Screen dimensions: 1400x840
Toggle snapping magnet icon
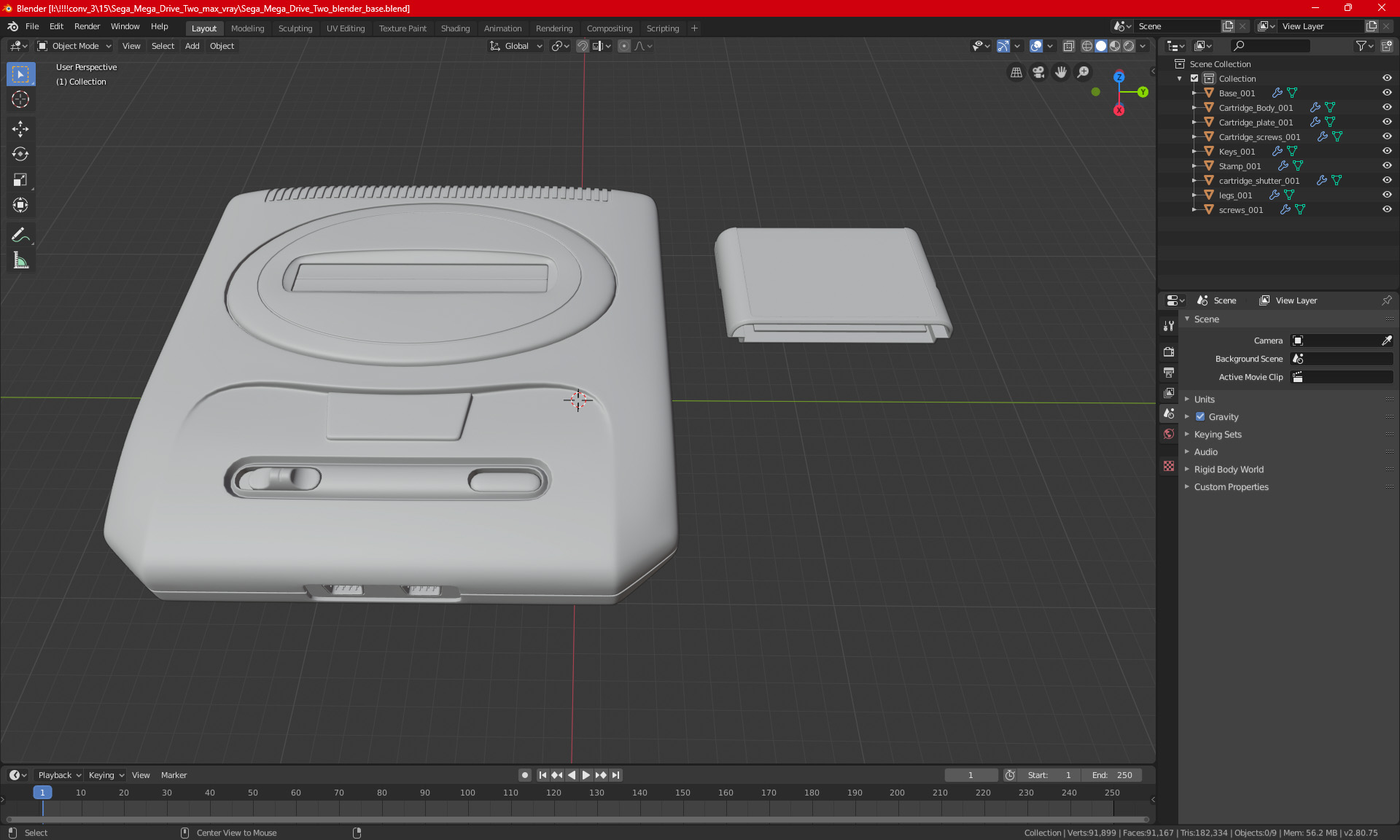coord(583,46)
